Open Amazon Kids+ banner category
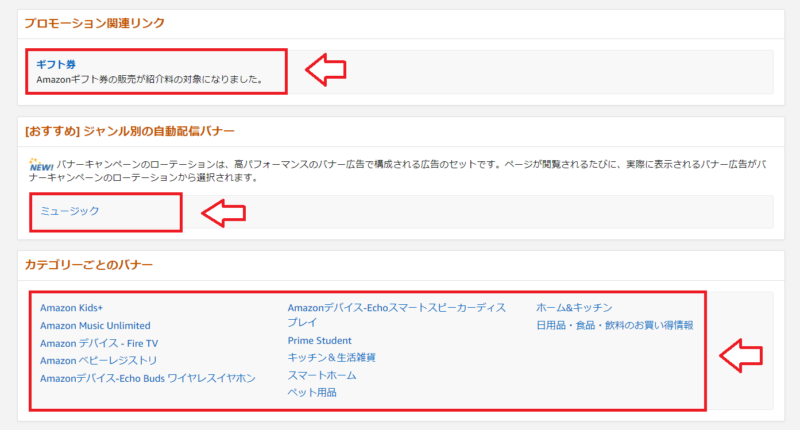The image size is (800, 430). click(x=71, y=308)
